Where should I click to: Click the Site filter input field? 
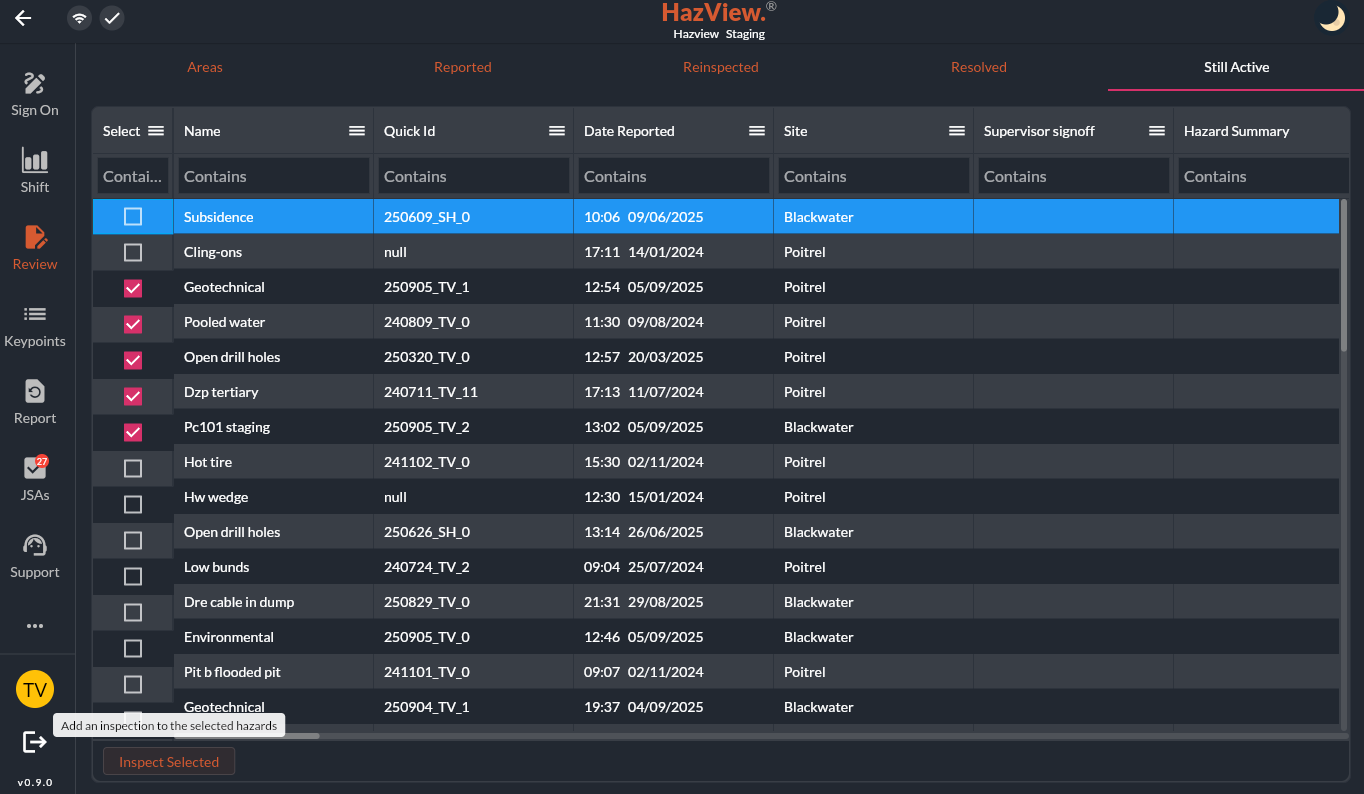coord(873,176)
